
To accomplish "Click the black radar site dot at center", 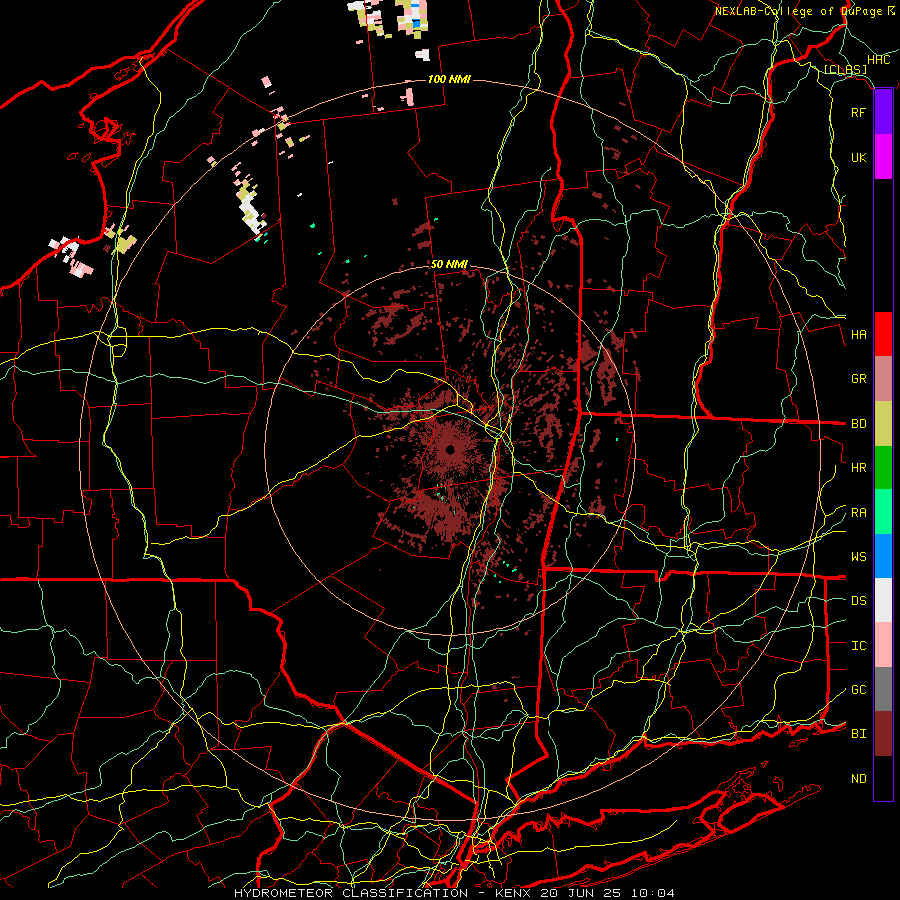I will click(451, 449).
